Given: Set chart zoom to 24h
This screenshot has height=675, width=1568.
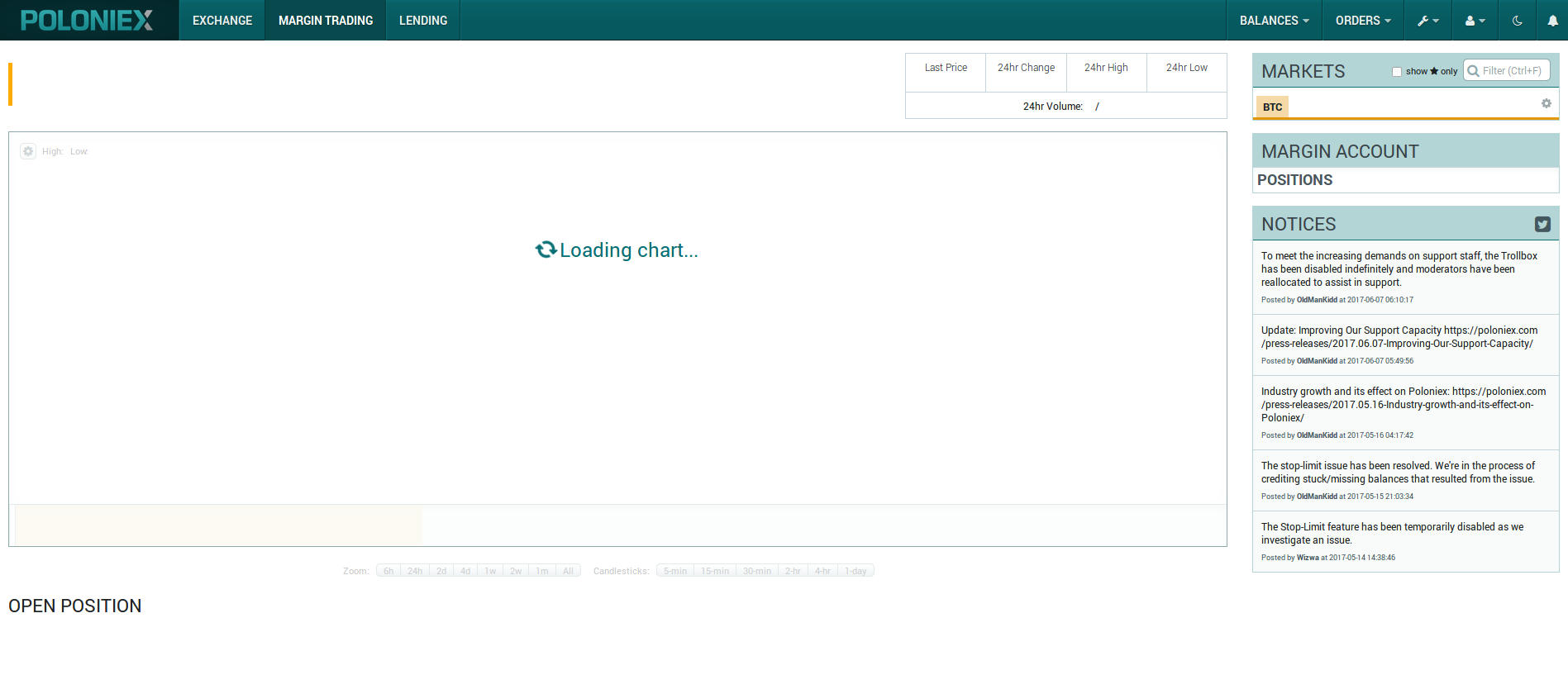Looking at the screenshot, I should pyautogui.click(x=415, y=571).
